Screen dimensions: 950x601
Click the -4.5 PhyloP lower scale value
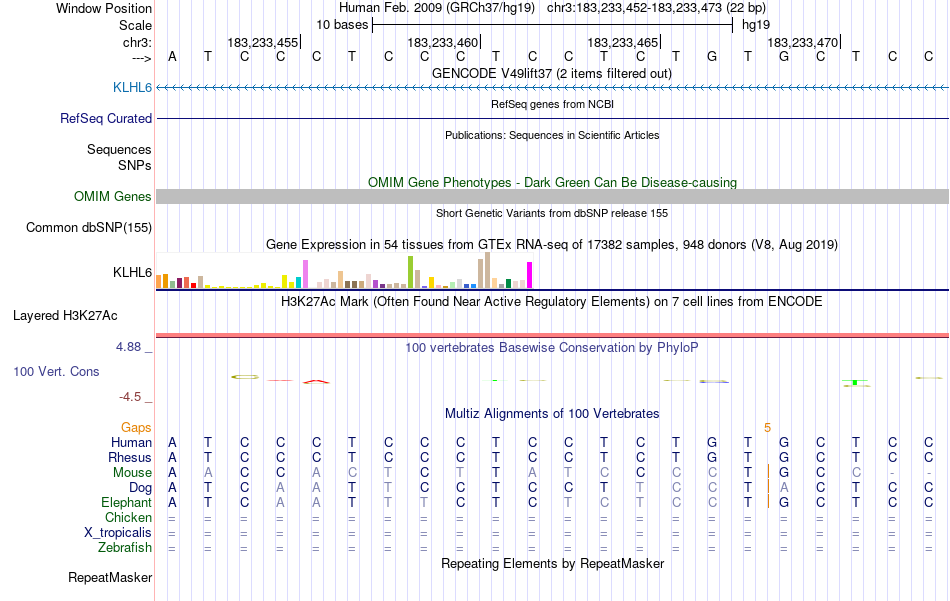130,397
